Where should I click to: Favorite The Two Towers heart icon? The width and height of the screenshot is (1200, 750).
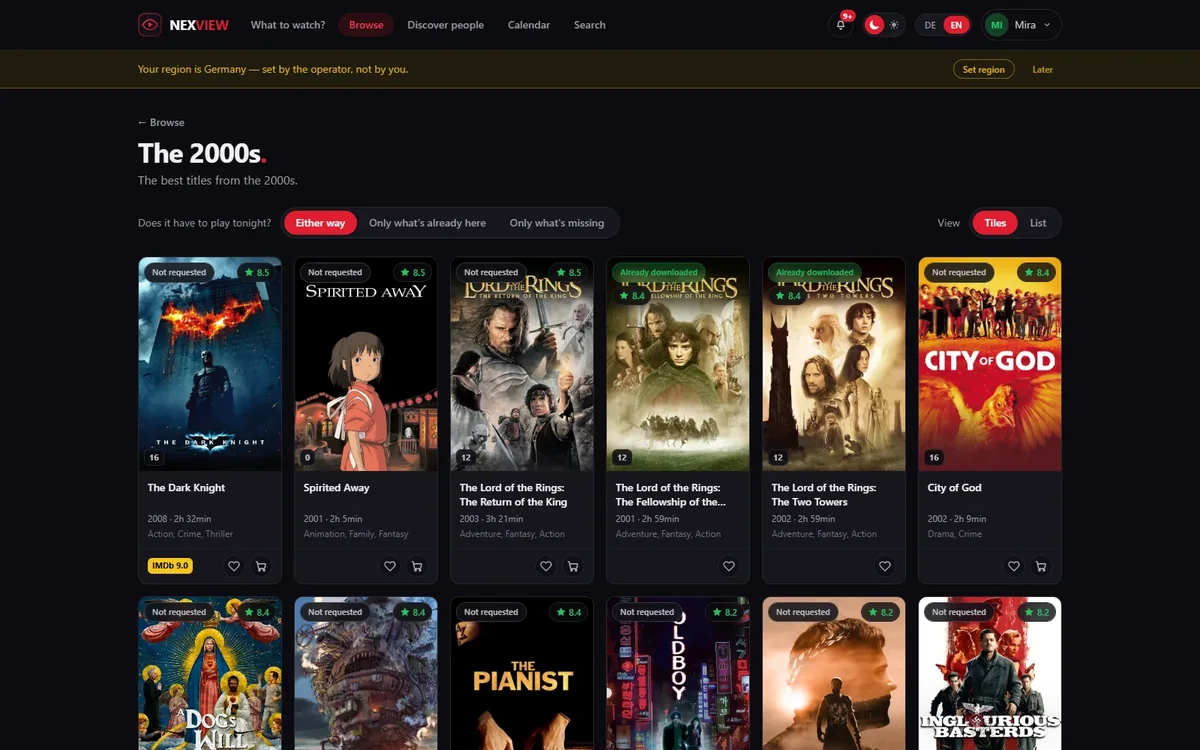885,566
